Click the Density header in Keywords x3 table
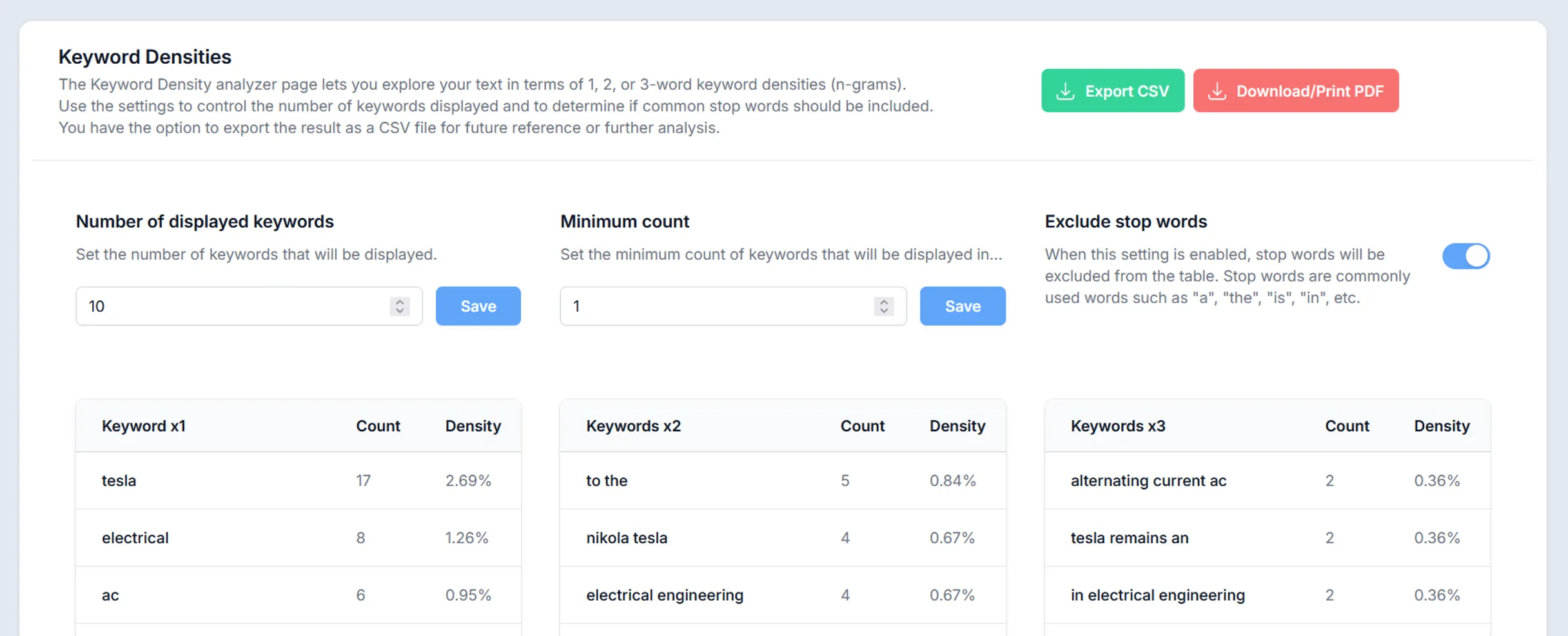 (1442, 426)
